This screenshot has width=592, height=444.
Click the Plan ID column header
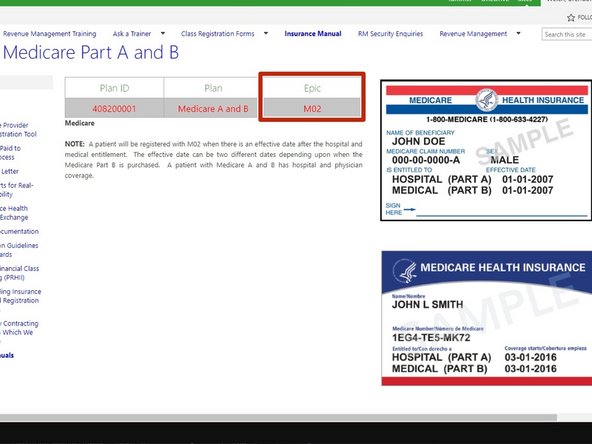pyautogui.click(x=114, y=88)
